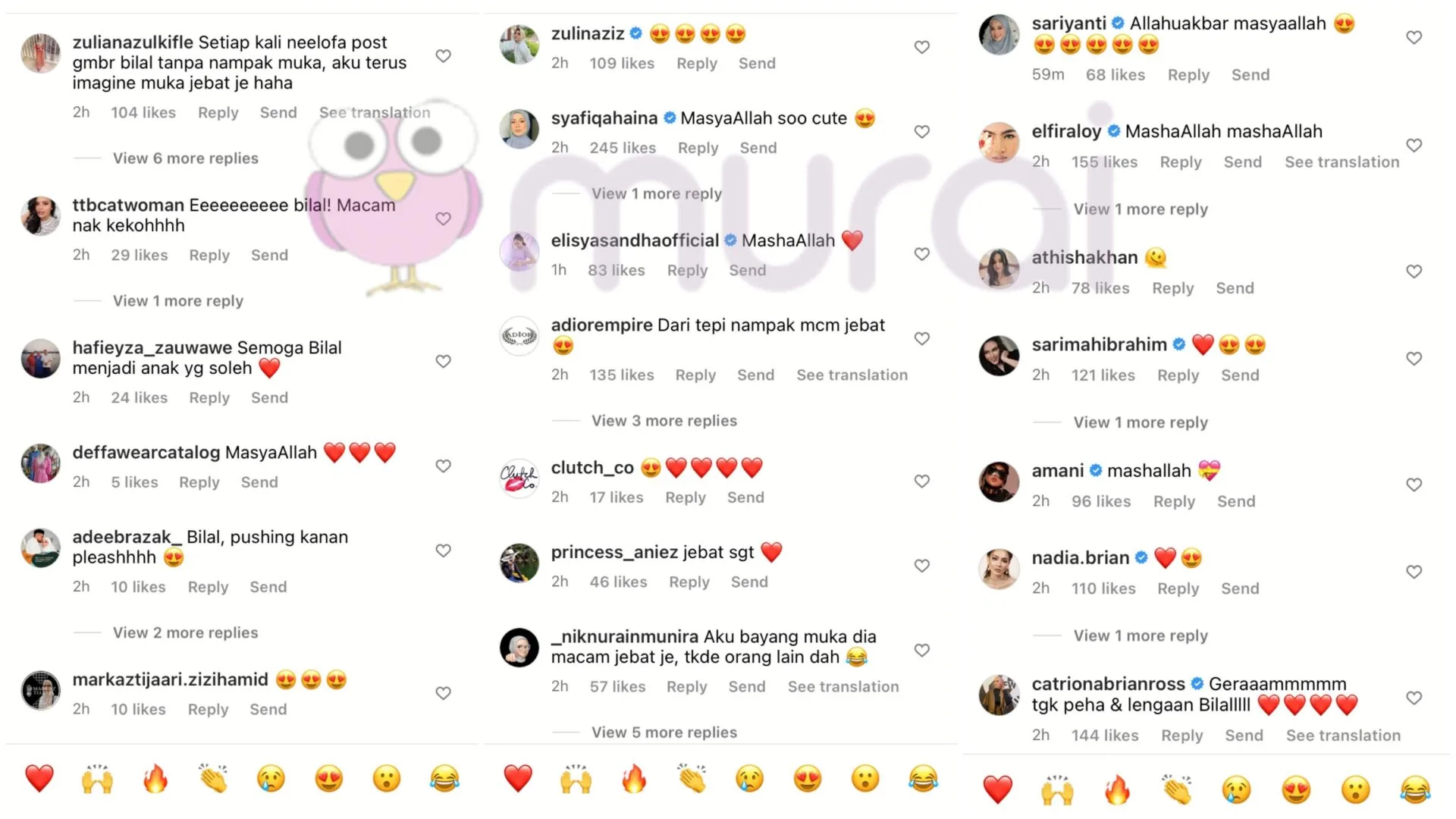Viewport: 1456px width, 819px height.
Task: Like princess_aniez's comment heart outline
Action: pyautogui.click(x=922, y=566)
